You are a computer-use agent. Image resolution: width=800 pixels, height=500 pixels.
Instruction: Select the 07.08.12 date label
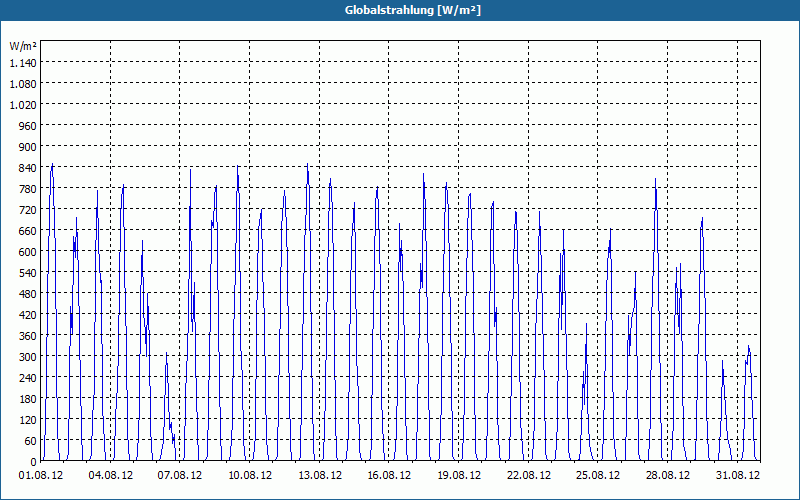[180, 476]
